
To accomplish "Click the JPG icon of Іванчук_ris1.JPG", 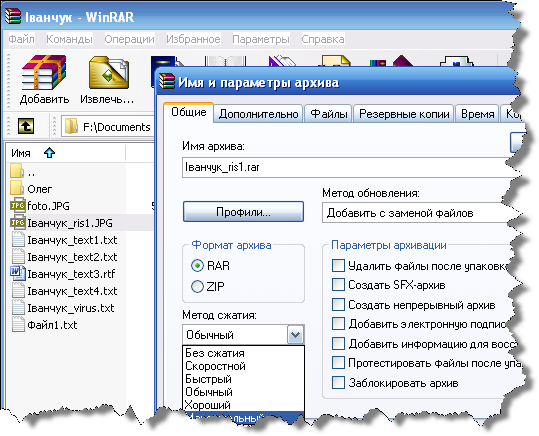I will [x=18, y=222].
